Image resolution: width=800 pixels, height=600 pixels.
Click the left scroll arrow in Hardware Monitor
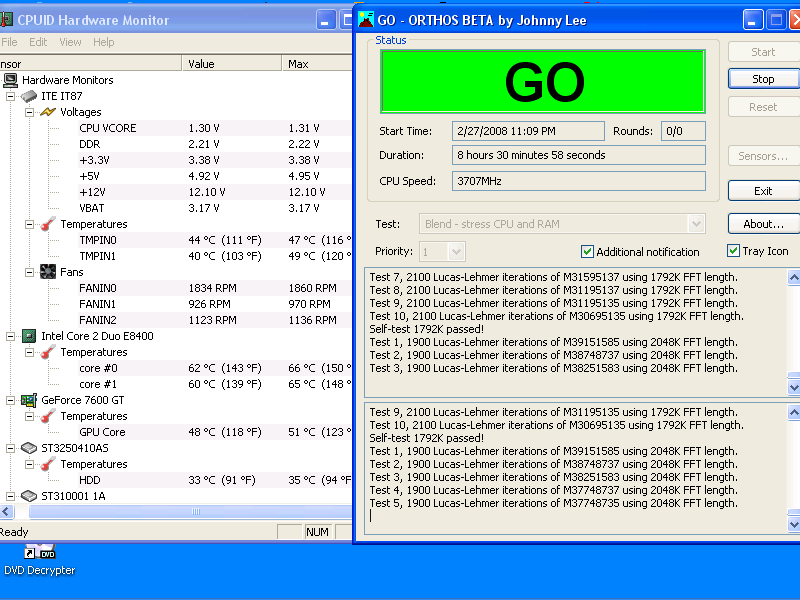(6, 512)
